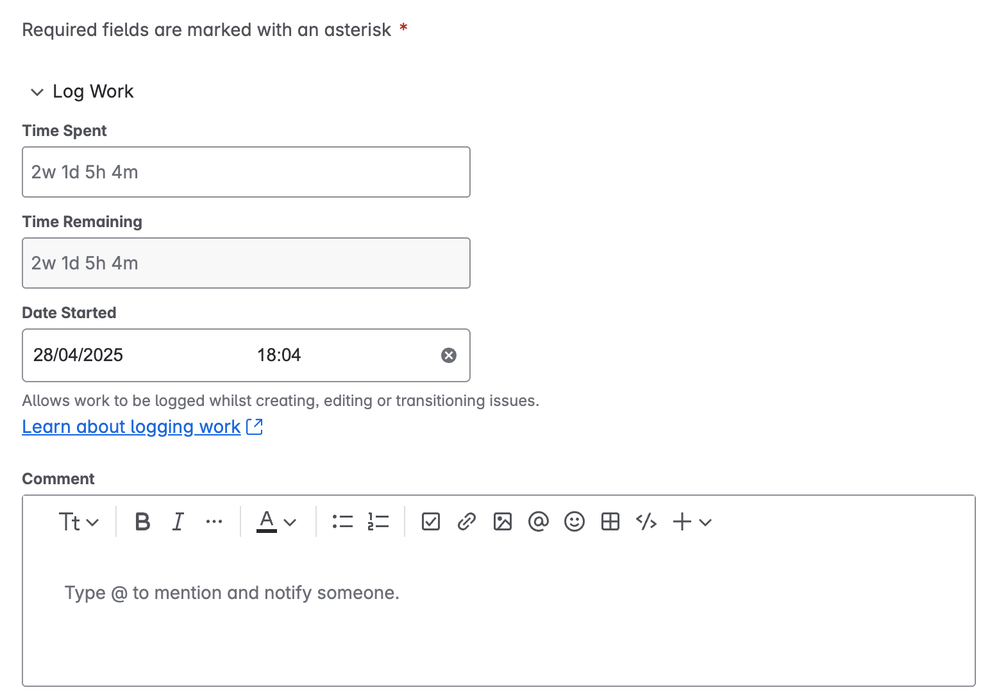999x694 pixels.
Task: Insert a code snippet
Action: pos(646,522)
